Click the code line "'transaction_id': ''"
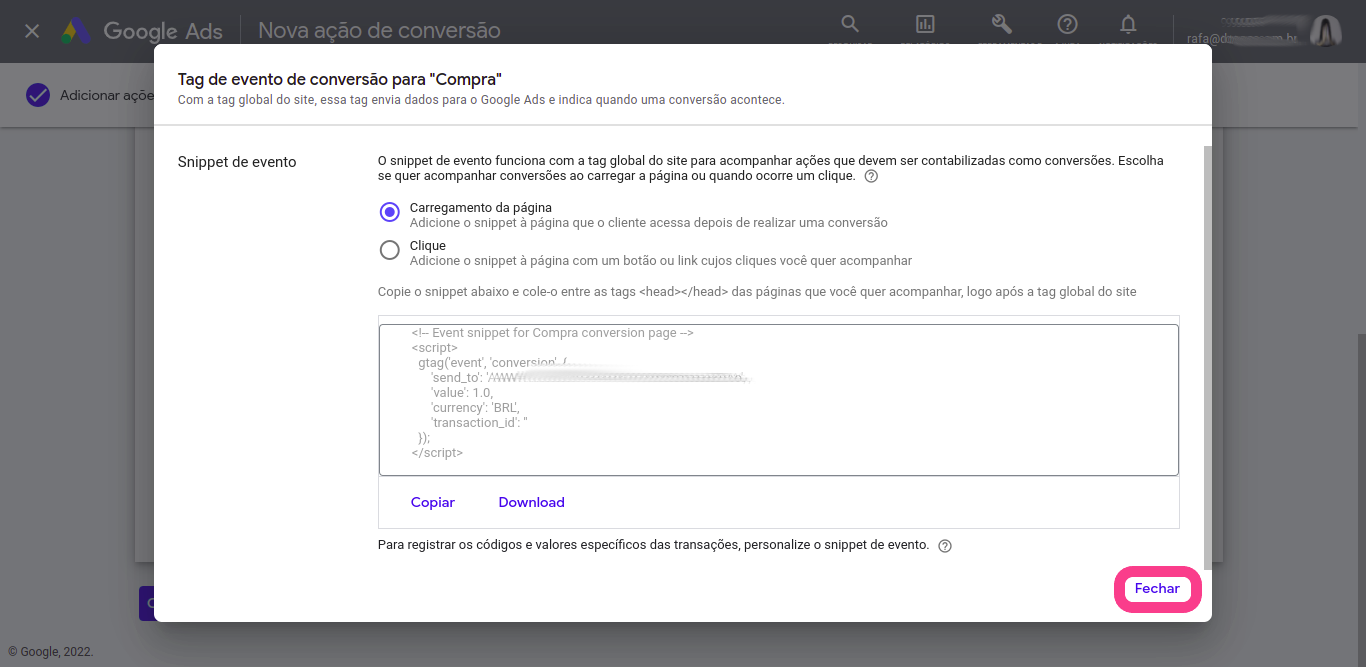1366x667 pixels. pos(479,423)
